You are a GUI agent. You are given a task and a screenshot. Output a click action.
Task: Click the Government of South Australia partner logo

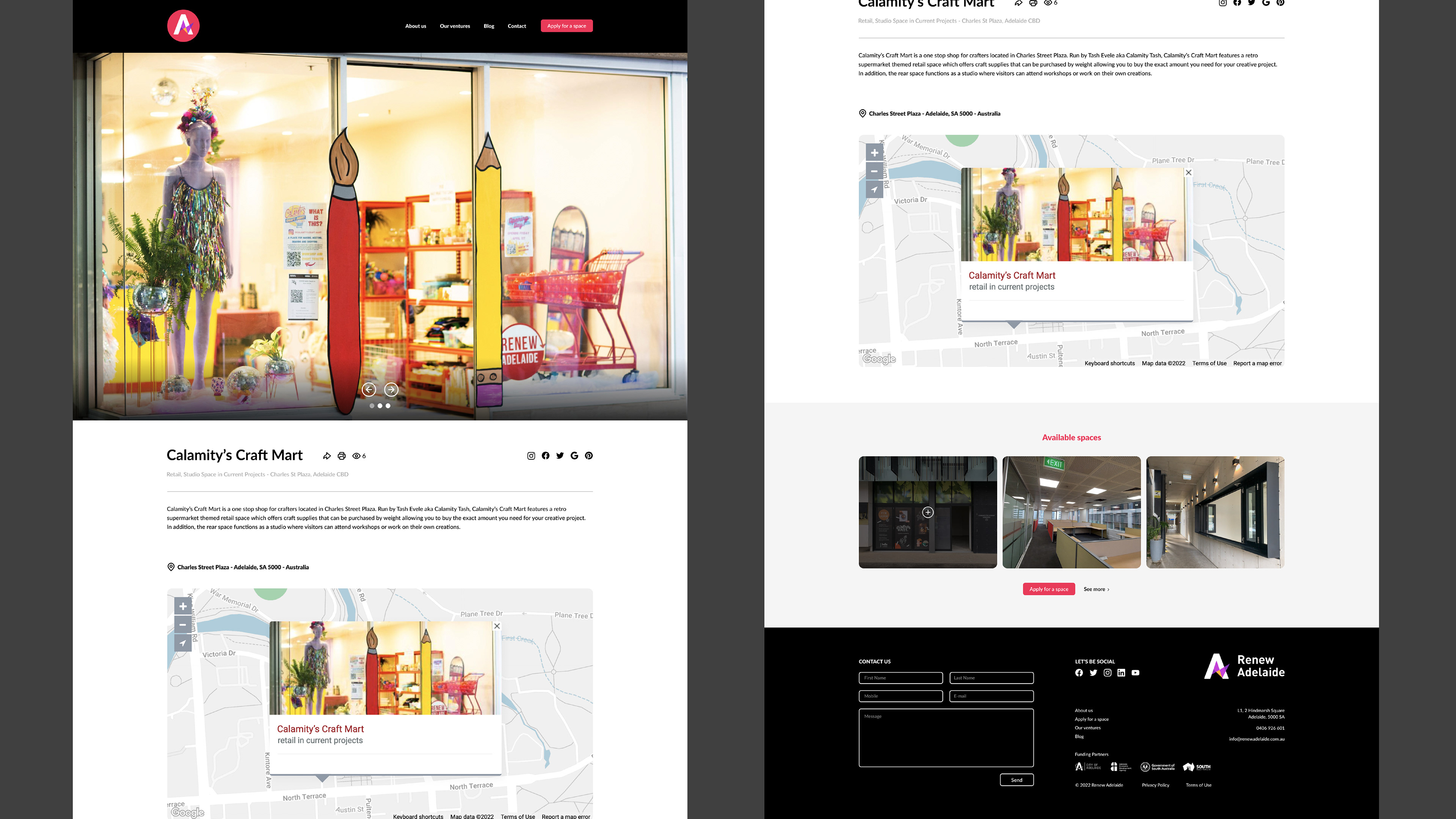point(1157,767)
